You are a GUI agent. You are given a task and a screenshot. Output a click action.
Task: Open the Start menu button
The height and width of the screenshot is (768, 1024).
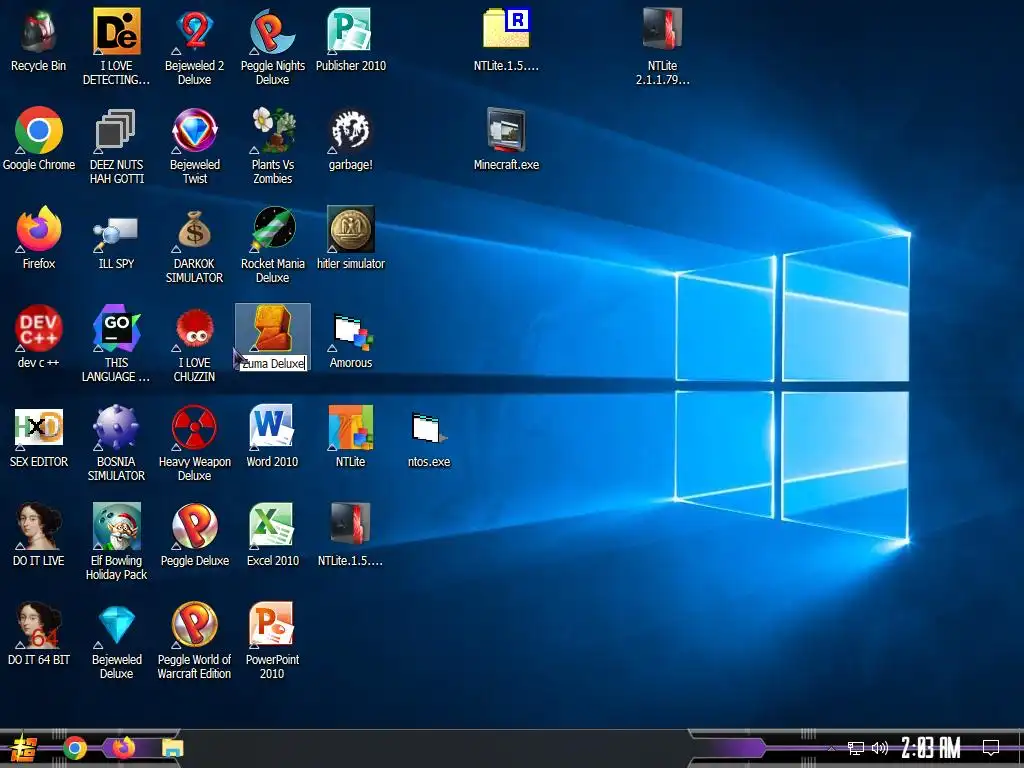(24, 748)
